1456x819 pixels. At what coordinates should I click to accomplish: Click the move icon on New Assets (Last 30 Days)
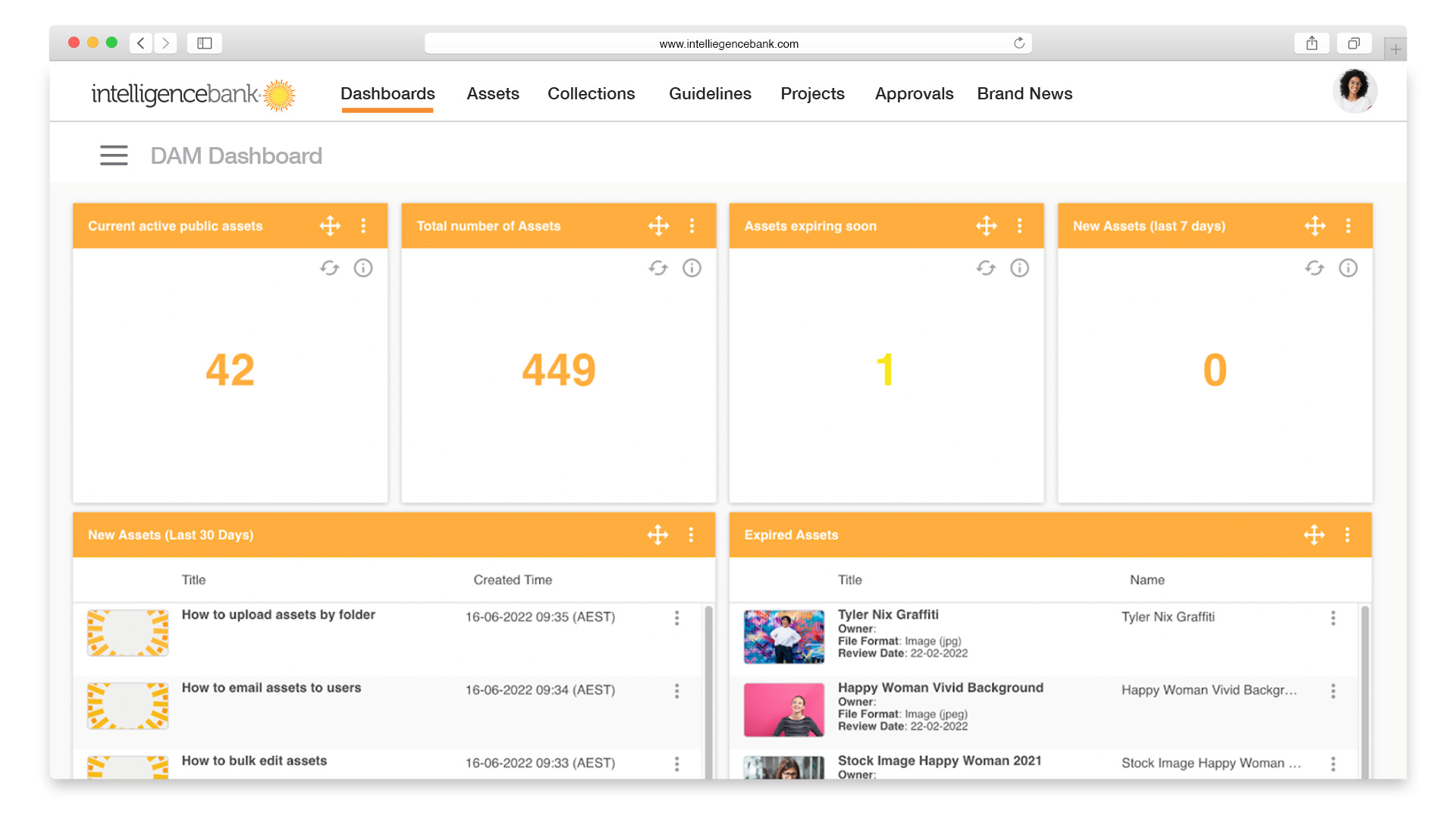pyautogui.click(x=657, y=535)
